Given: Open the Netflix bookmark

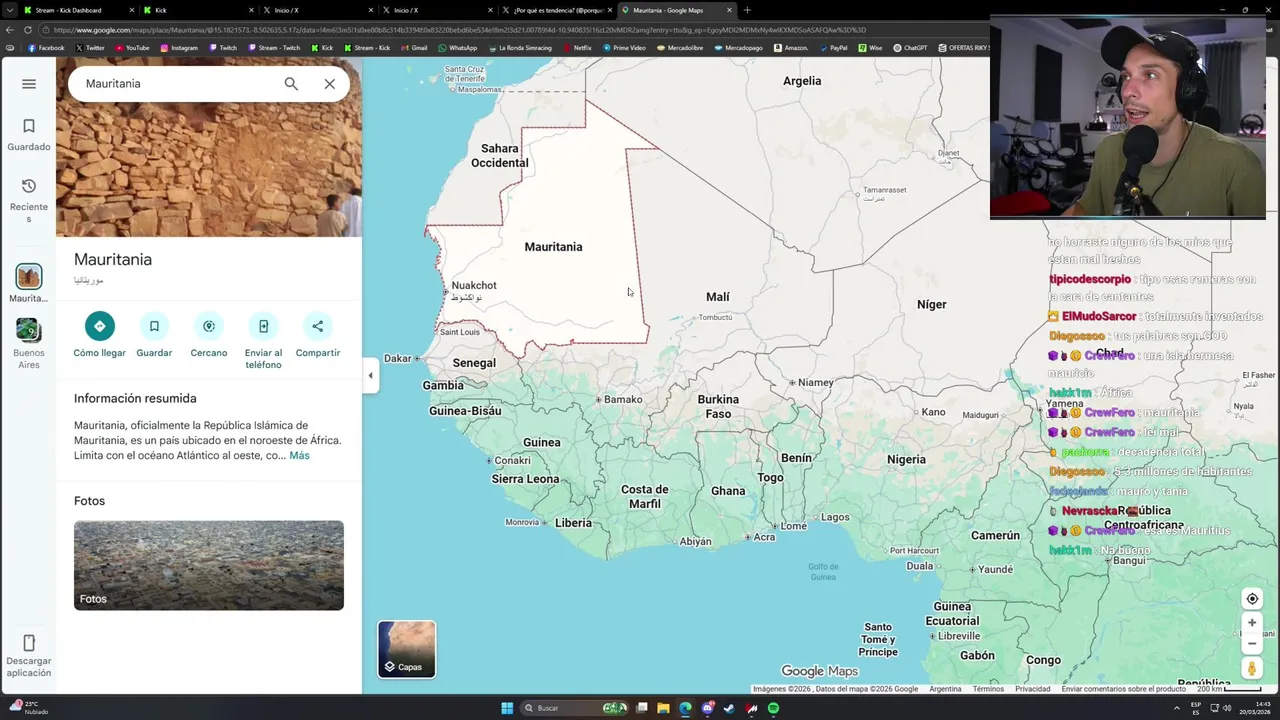Looking at the screenshot, I should pos(578,48).
